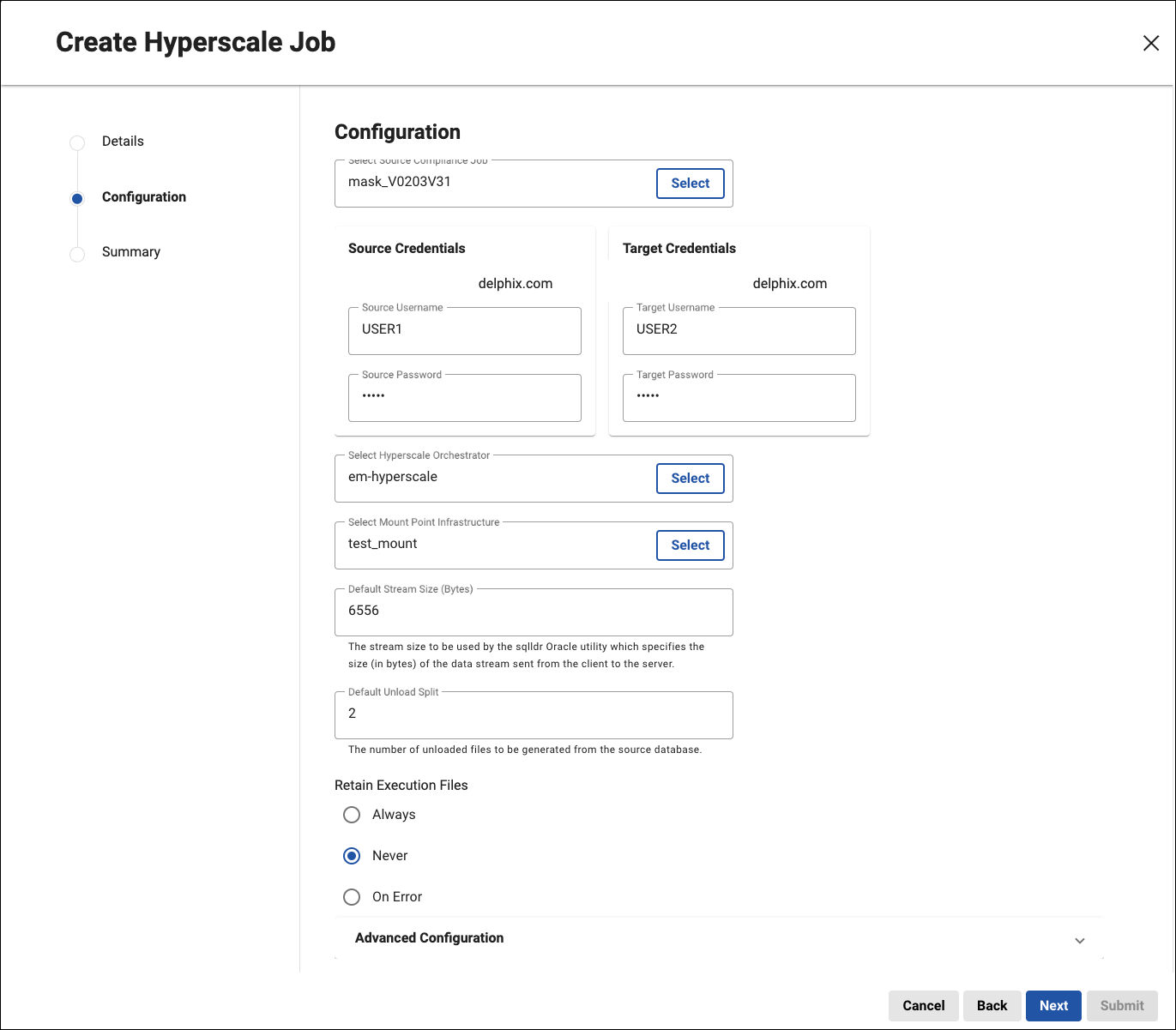Go to the Summary wizard step
1176x1030 pixels.
tap(130, 252)
